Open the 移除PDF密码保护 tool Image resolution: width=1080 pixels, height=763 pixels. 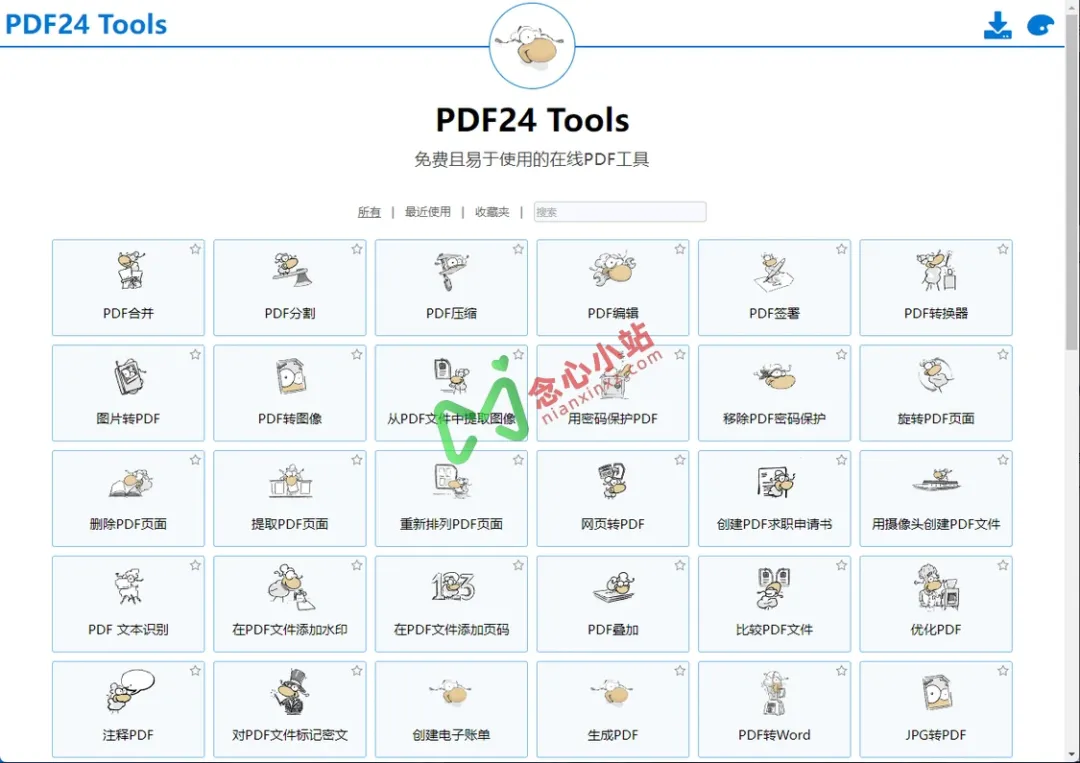coord(774,393)
